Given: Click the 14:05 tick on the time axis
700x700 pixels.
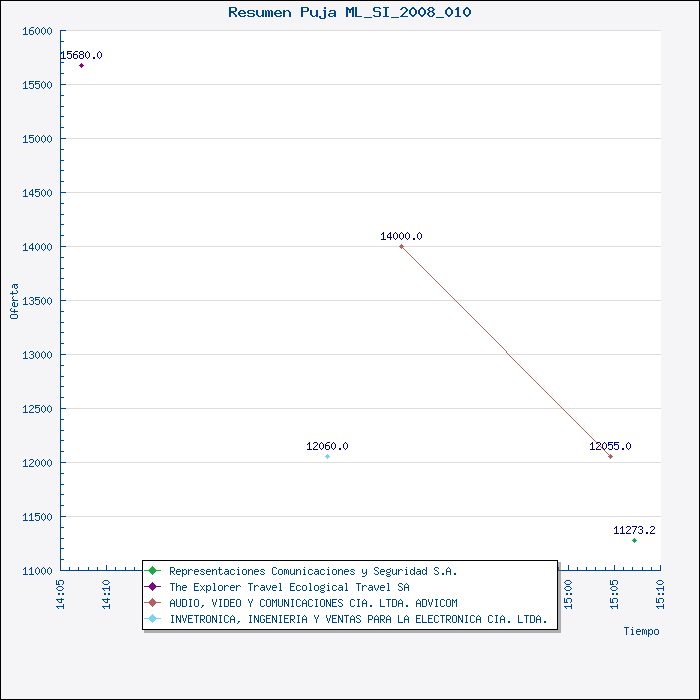Looking at the screenshot, I should point(62,593).
